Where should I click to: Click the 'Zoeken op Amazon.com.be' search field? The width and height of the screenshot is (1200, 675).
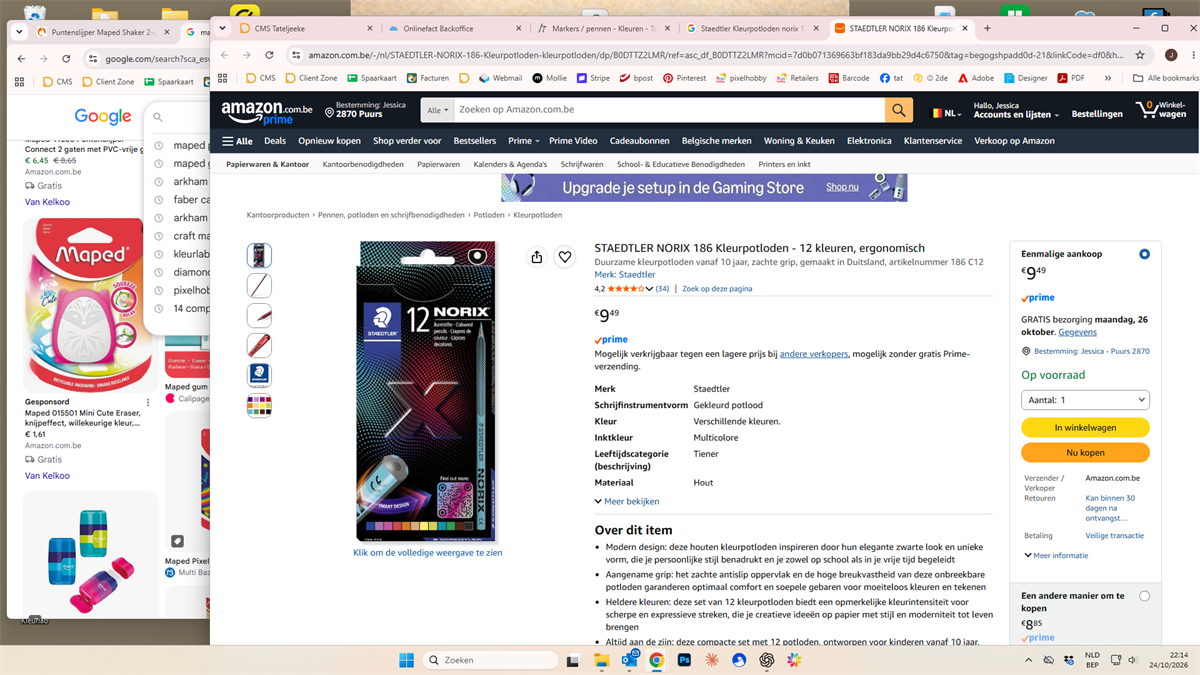click(669, 110)
